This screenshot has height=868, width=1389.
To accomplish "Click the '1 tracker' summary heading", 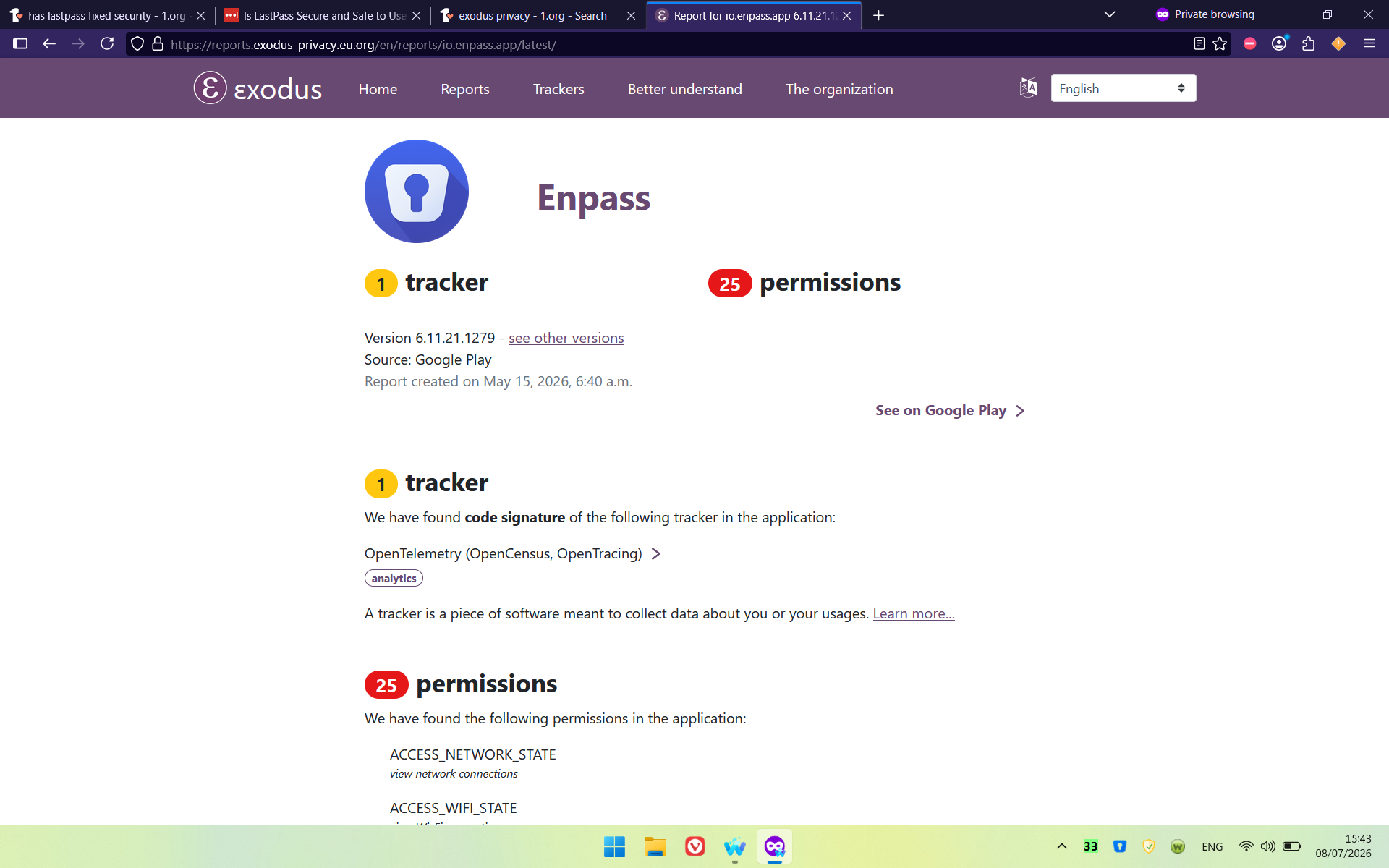I will (x=426, y=282).
